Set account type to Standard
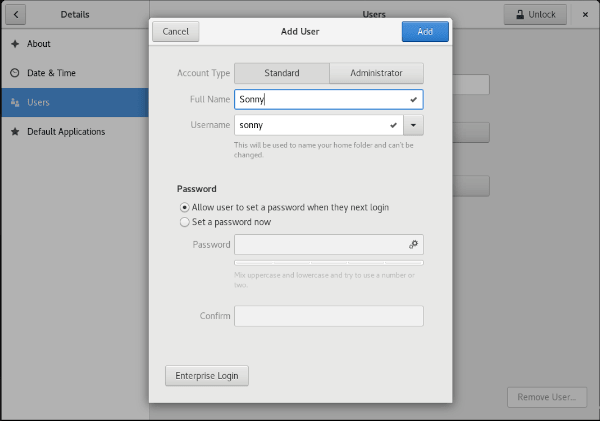The width and height of the screenshot is (600, 421). [x=281, y=73]
